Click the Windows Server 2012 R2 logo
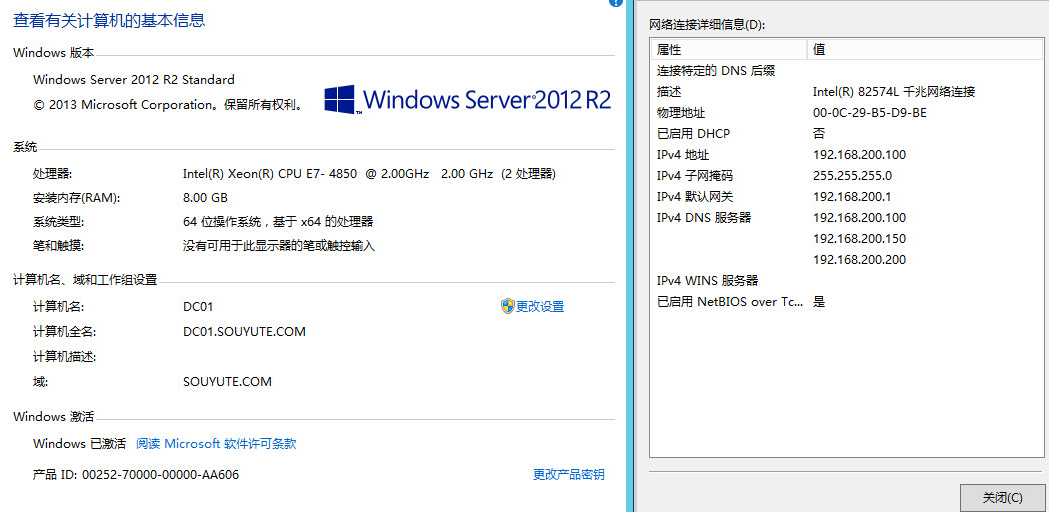 tap(468, 100)
